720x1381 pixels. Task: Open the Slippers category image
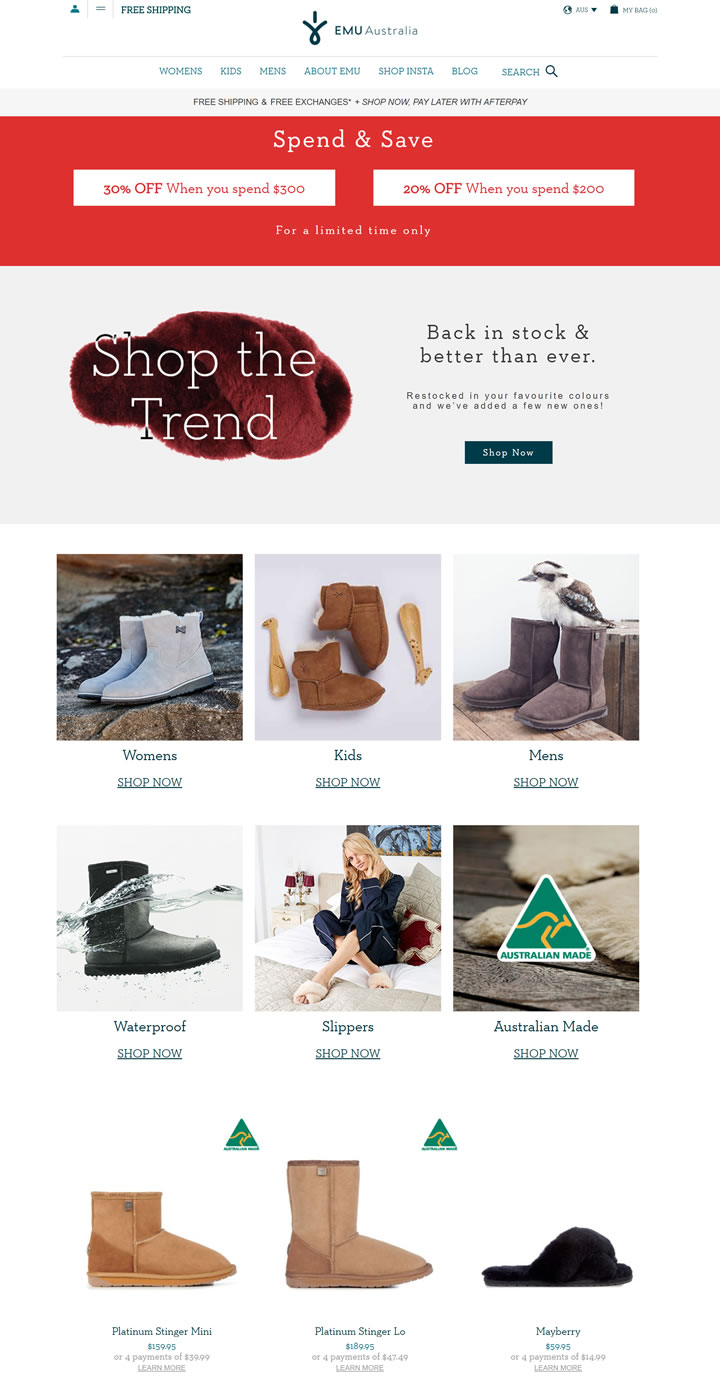tap(348, 918)
